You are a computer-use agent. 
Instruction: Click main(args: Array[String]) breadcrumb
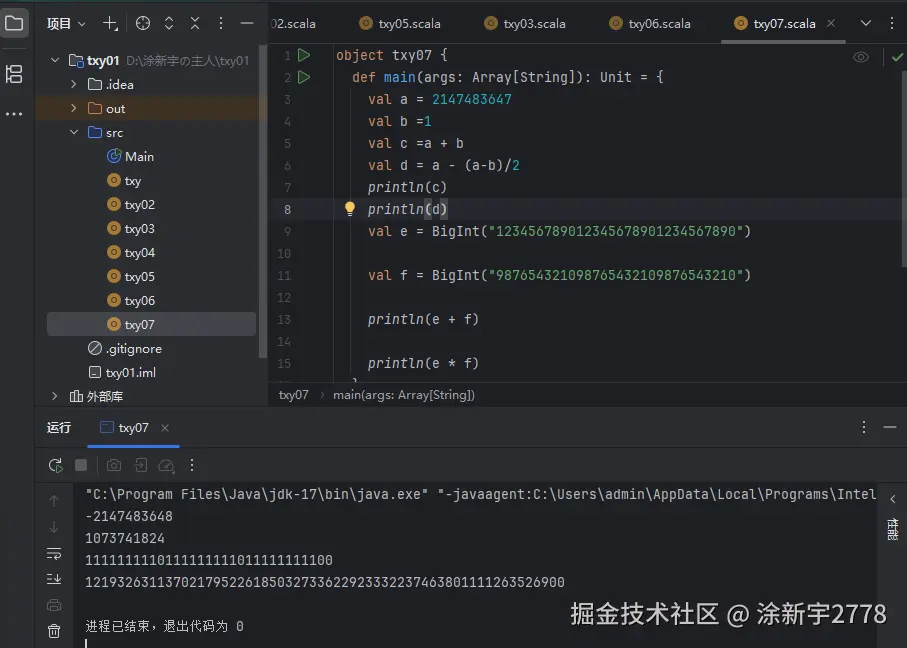coord(404,395)
